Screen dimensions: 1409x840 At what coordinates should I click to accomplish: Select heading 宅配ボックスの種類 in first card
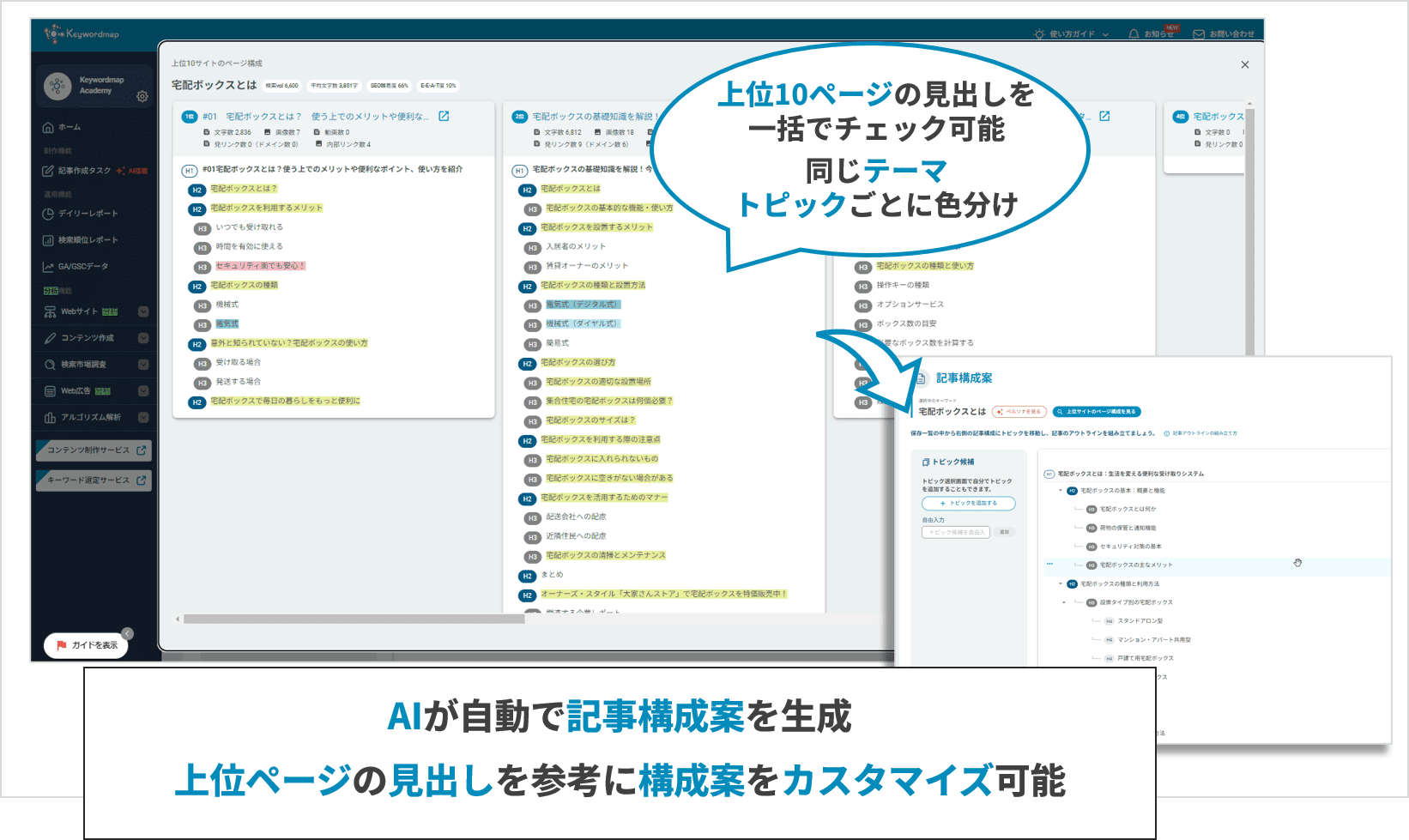[x=245, y=285]
